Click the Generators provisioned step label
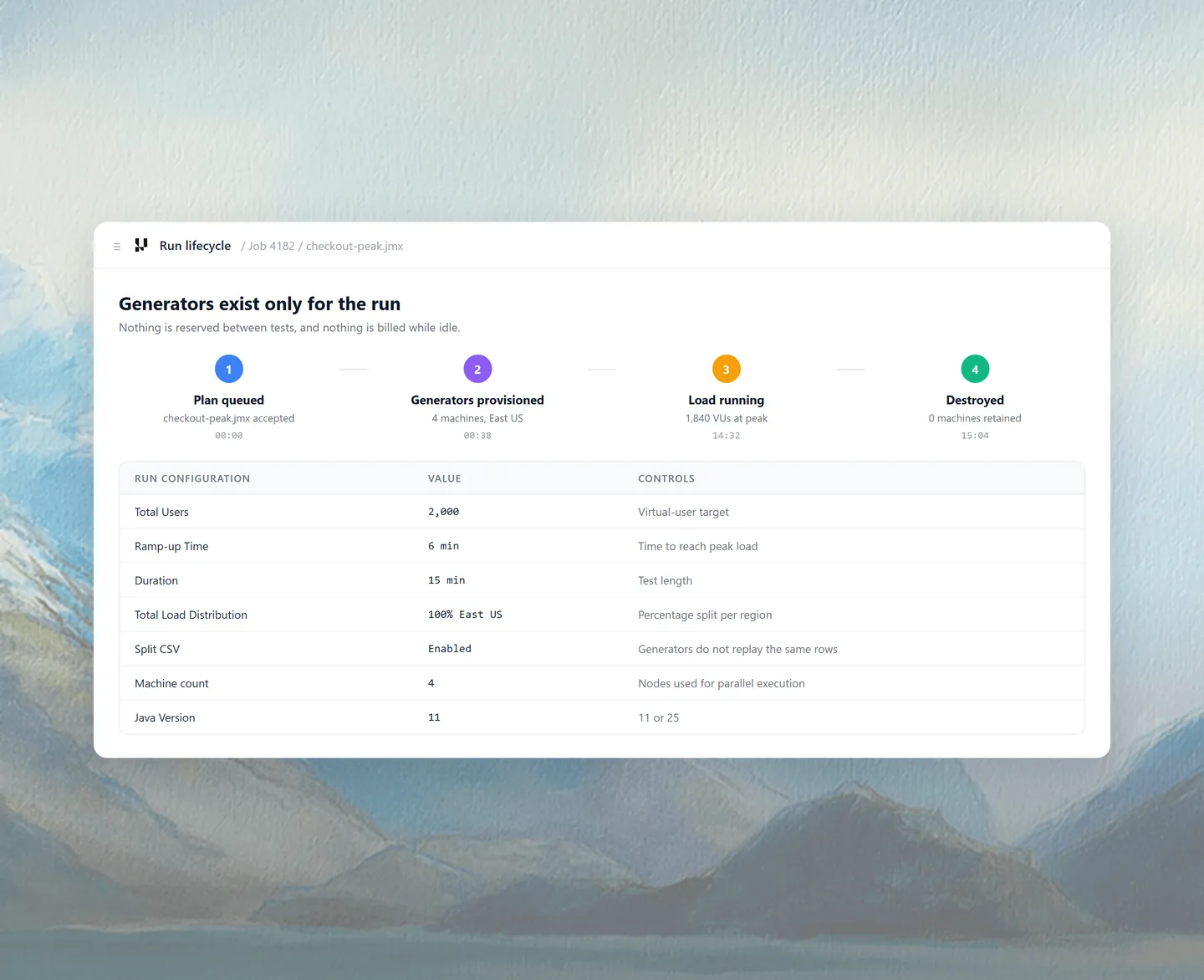This screenshot has height=980, width=1204. pyautogui.click(x=477, y=401)
